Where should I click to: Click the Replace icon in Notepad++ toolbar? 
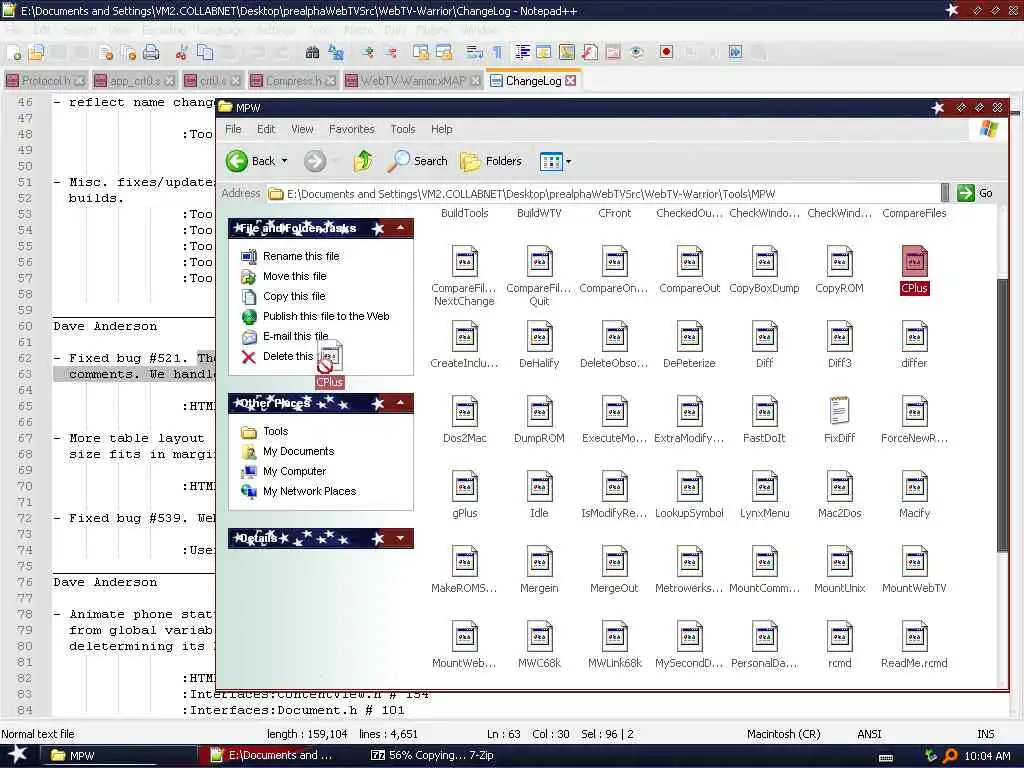[x=336, y=52]
